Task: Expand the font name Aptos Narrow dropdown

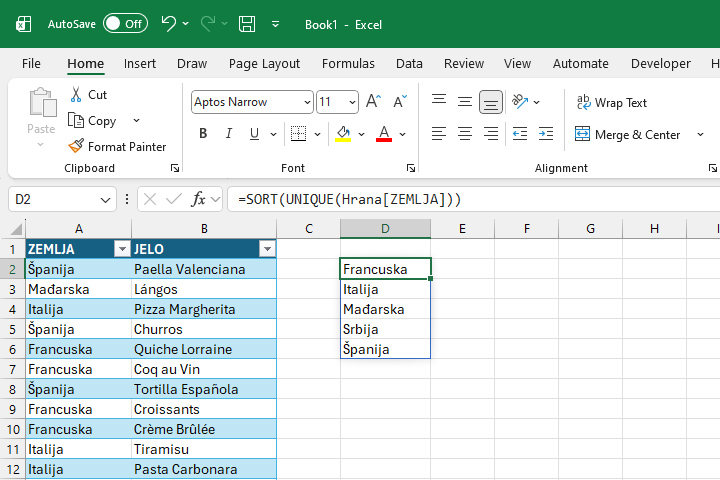Action: pos(306,102)
